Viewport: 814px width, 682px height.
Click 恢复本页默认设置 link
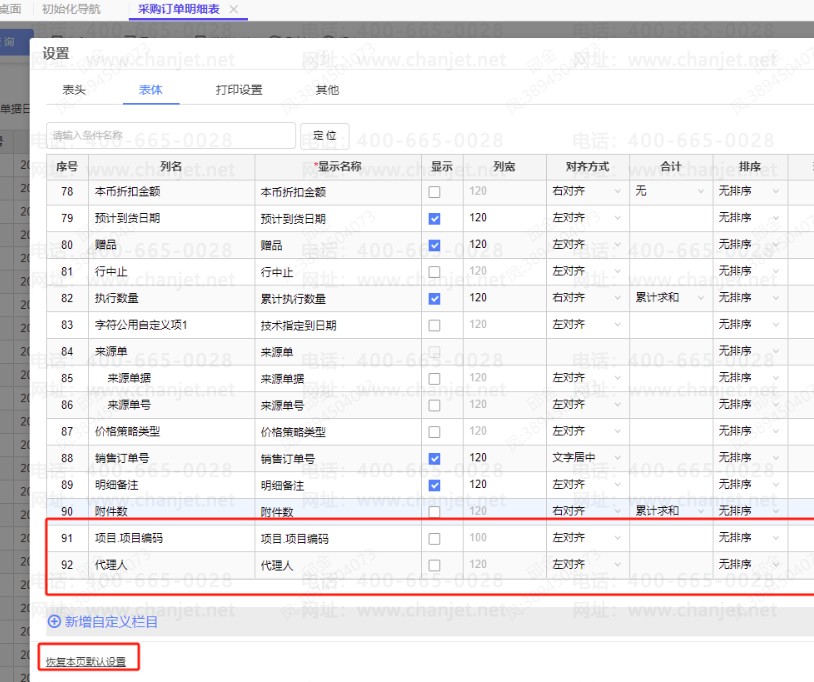coord(86,661)
